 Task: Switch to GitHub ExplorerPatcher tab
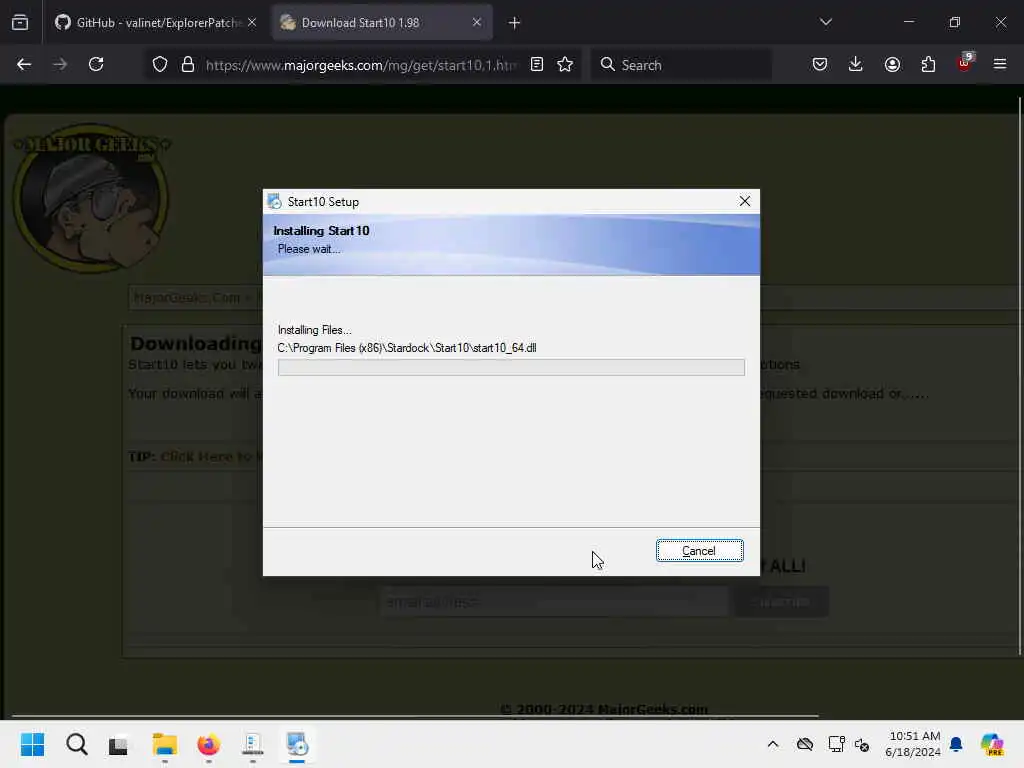click(x=156, y=23)
